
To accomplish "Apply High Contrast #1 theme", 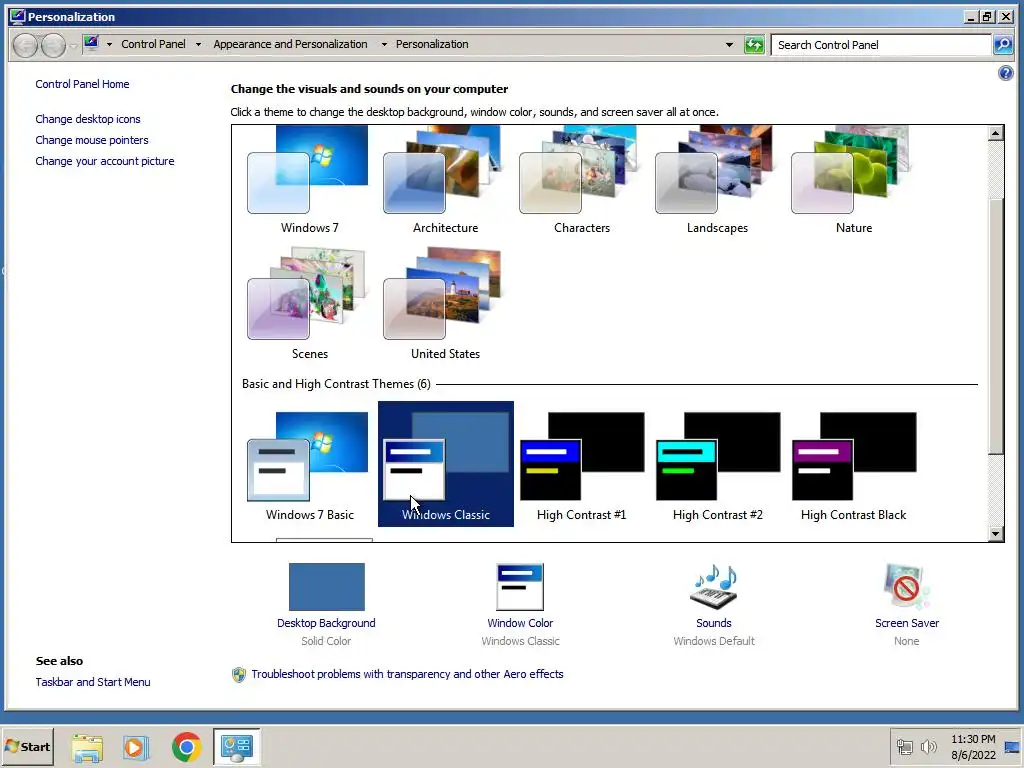I will [x=581, y=464].
